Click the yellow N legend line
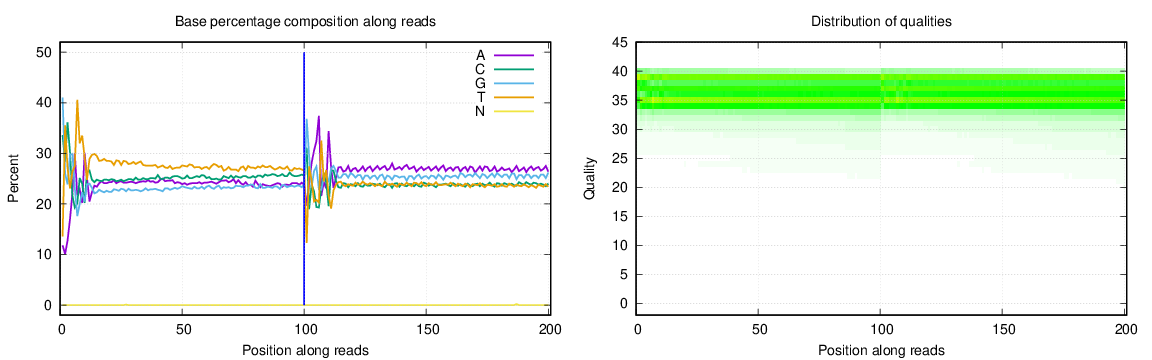The height and width of the screenshot is (360, 1152). (x=513, y=111)
